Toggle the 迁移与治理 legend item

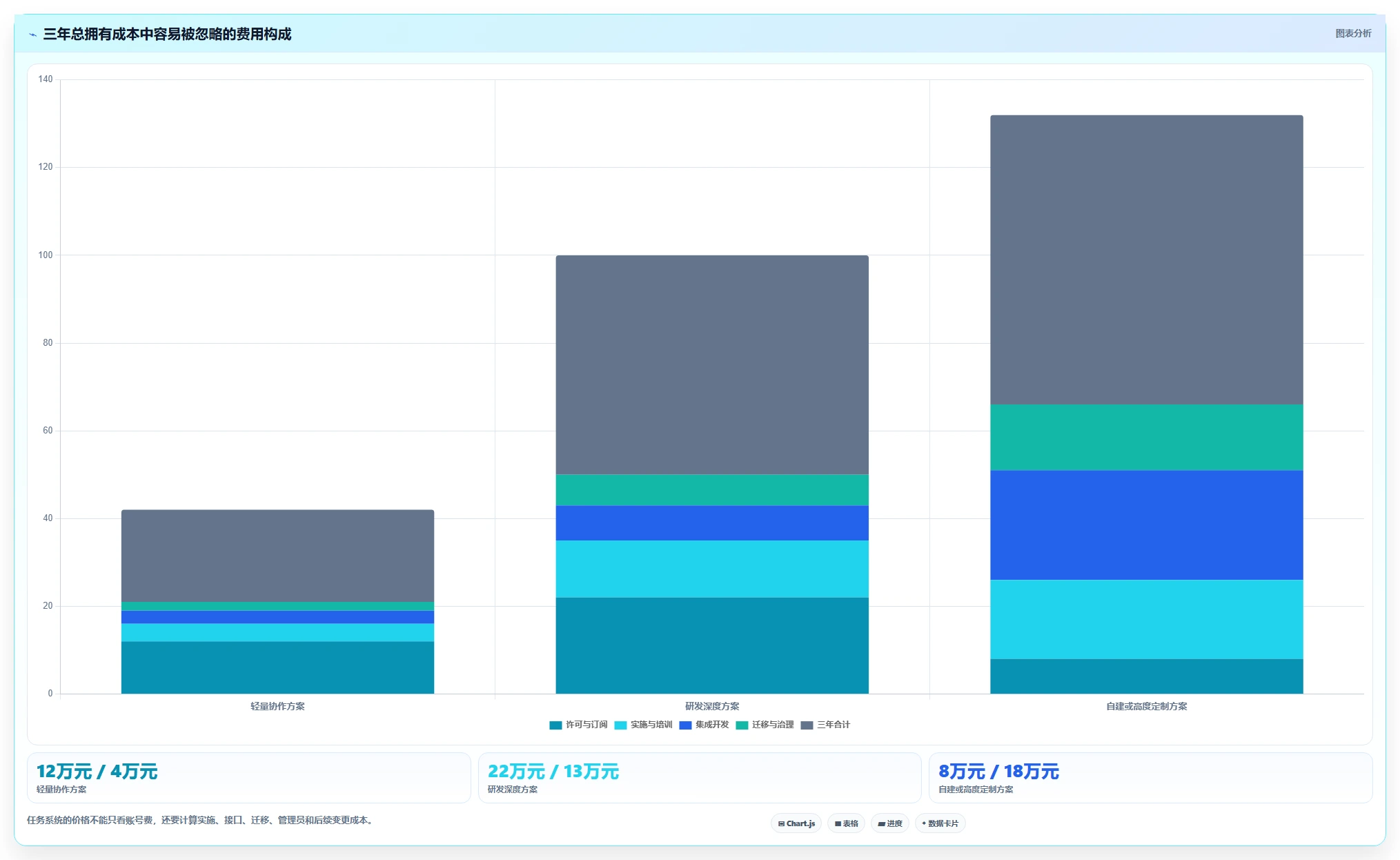[765, 725]
